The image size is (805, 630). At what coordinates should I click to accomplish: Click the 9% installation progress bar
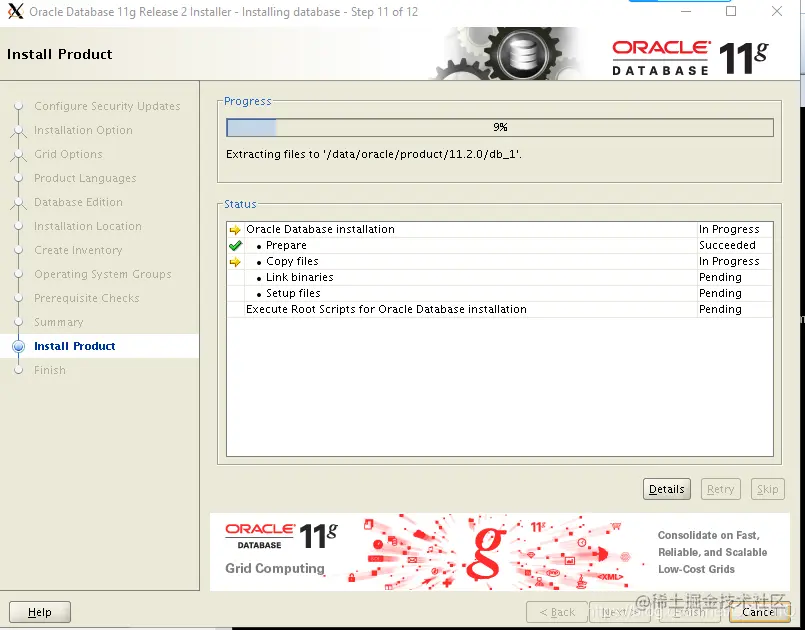click(x=500, y=127)
